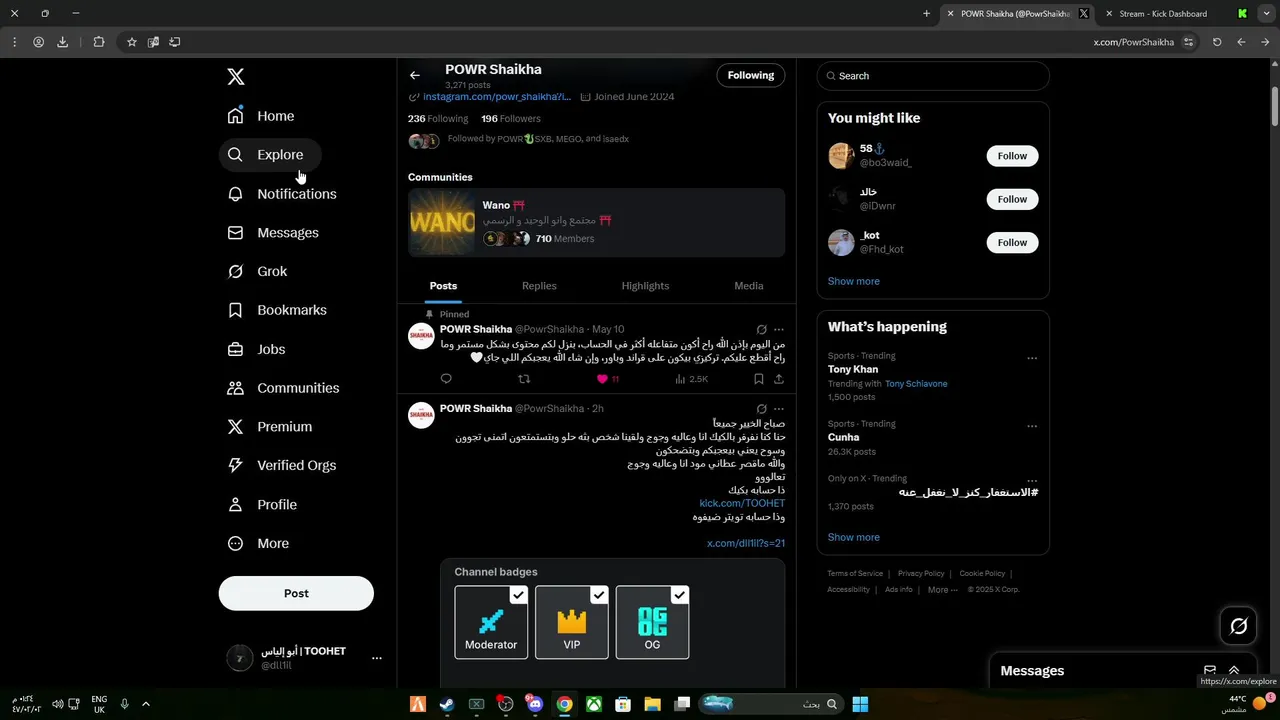This screenshot has height=720, width=1280.
Task: Open the floating Grok button
Action: [x=1239, y=626]
